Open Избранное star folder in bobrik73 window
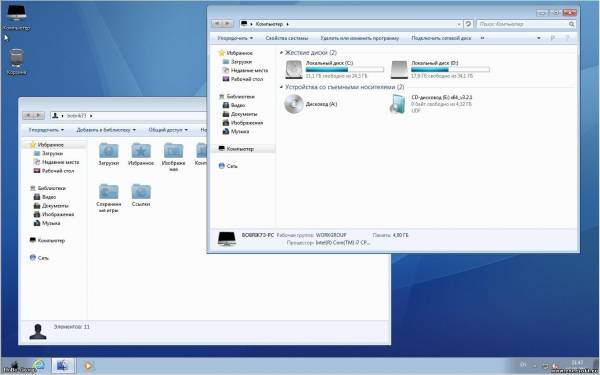The width and height of the screenshot is (600, 375). coord(141,150)
